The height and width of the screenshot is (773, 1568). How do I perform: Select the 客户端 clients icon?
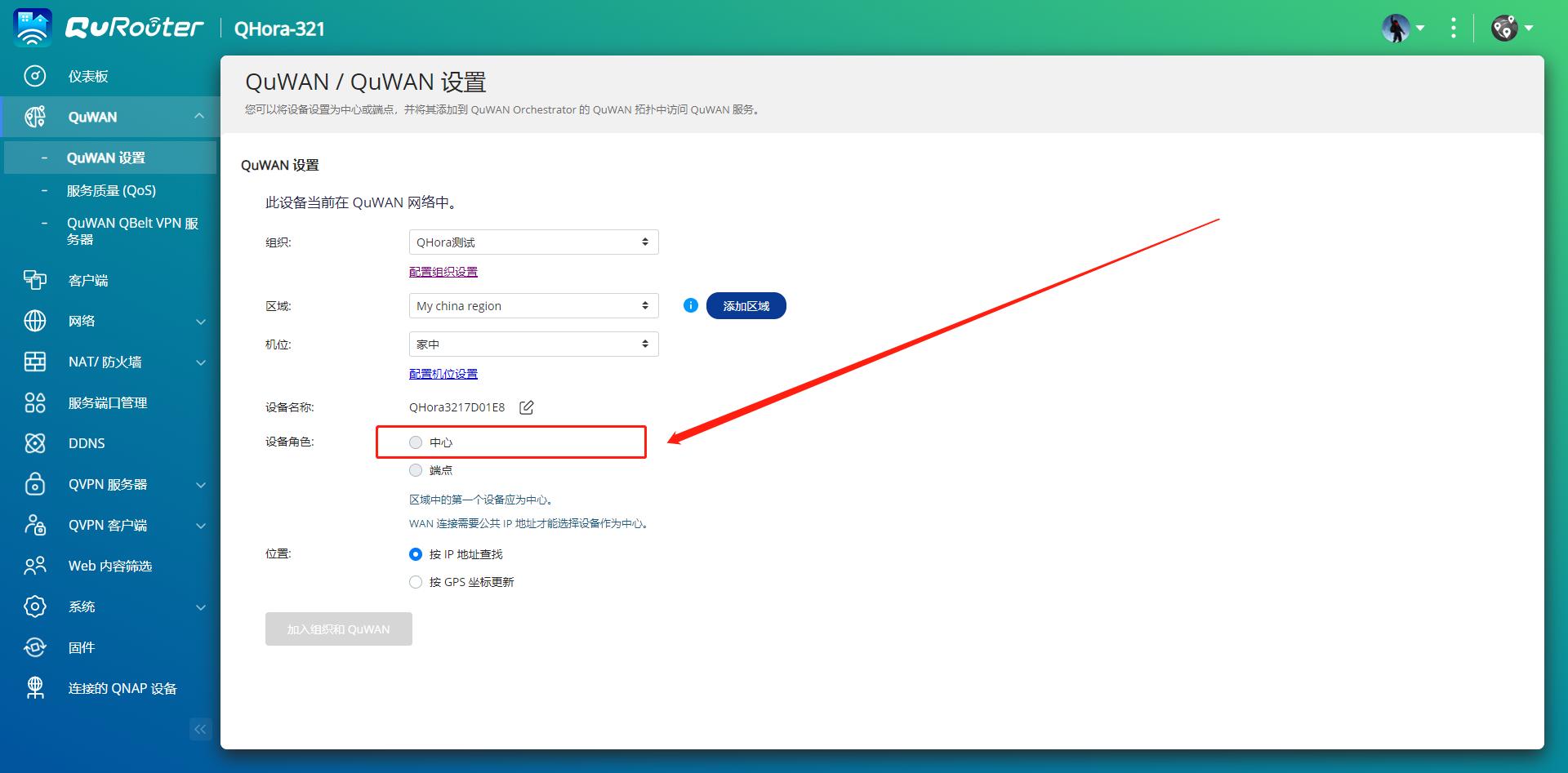(34, 280)
